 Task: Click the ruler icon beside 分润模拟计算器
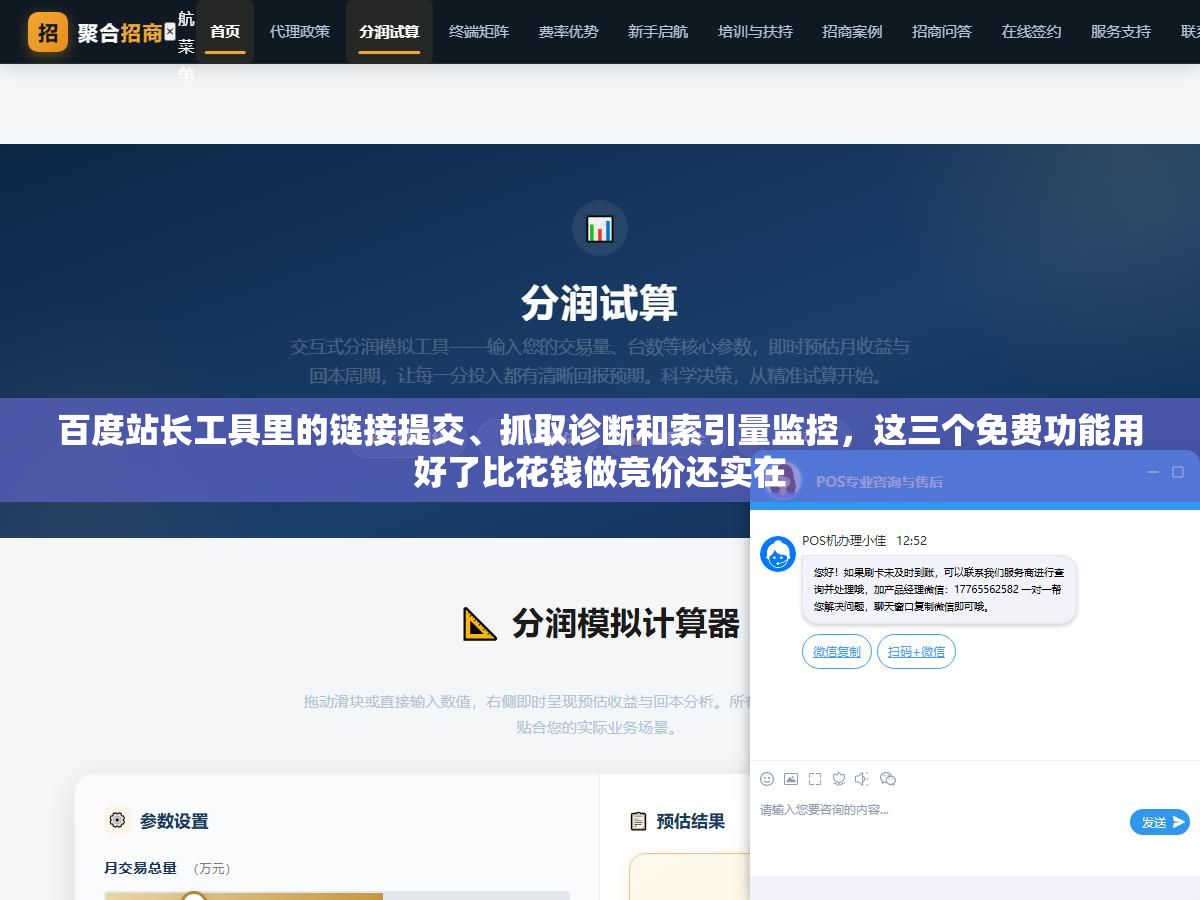coord(480,623)
